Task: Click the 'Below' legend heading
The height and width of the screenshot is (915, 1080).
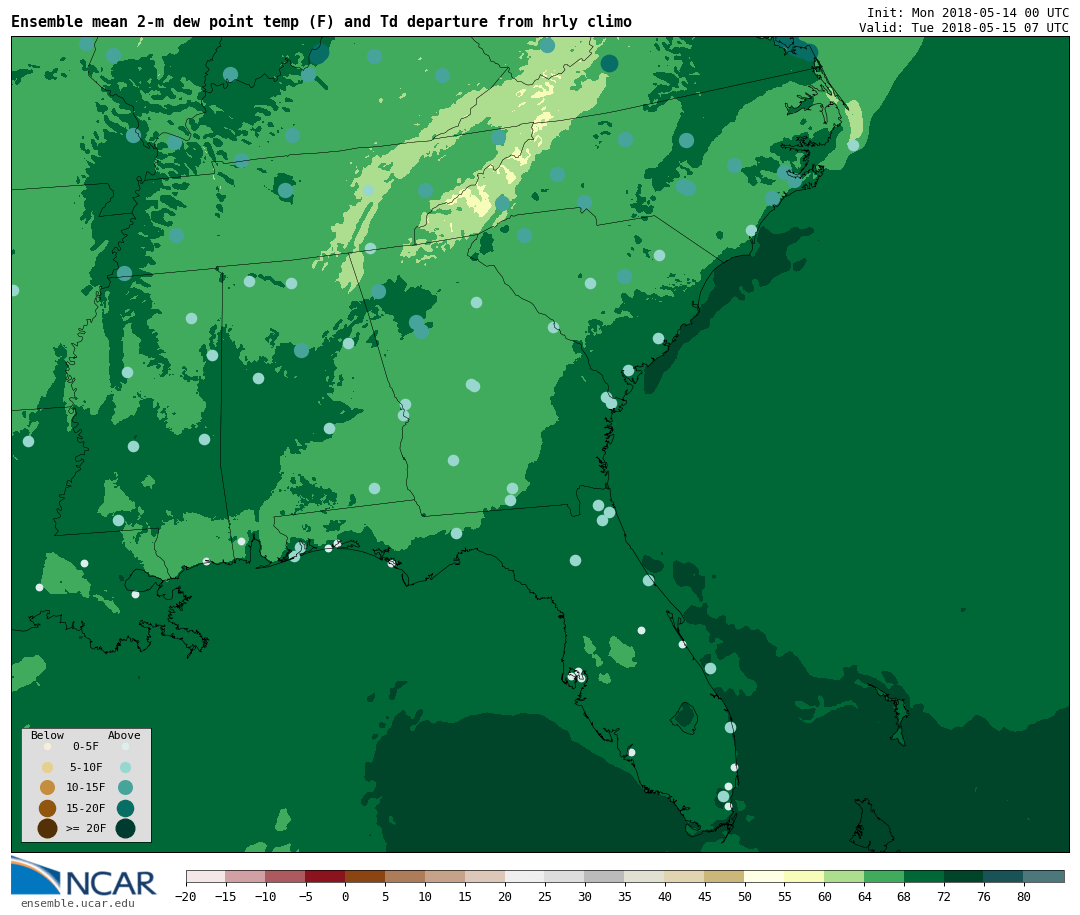Action: pos(48,735)
